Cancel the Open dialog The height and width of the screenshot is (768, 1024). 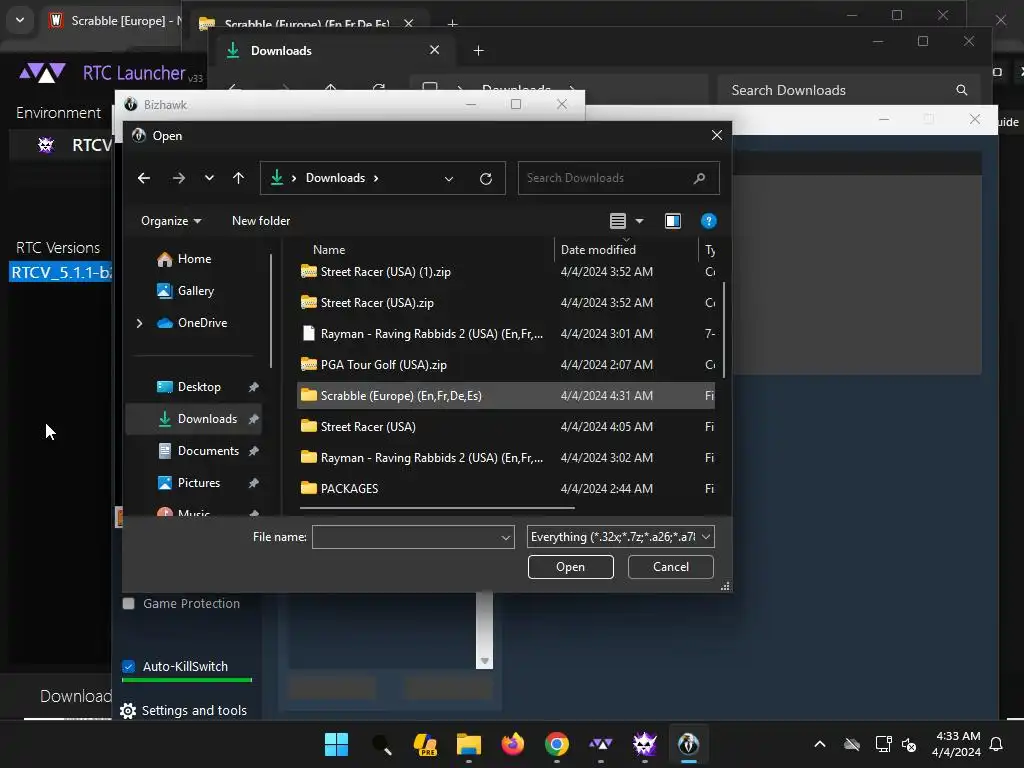pos(671,567)
